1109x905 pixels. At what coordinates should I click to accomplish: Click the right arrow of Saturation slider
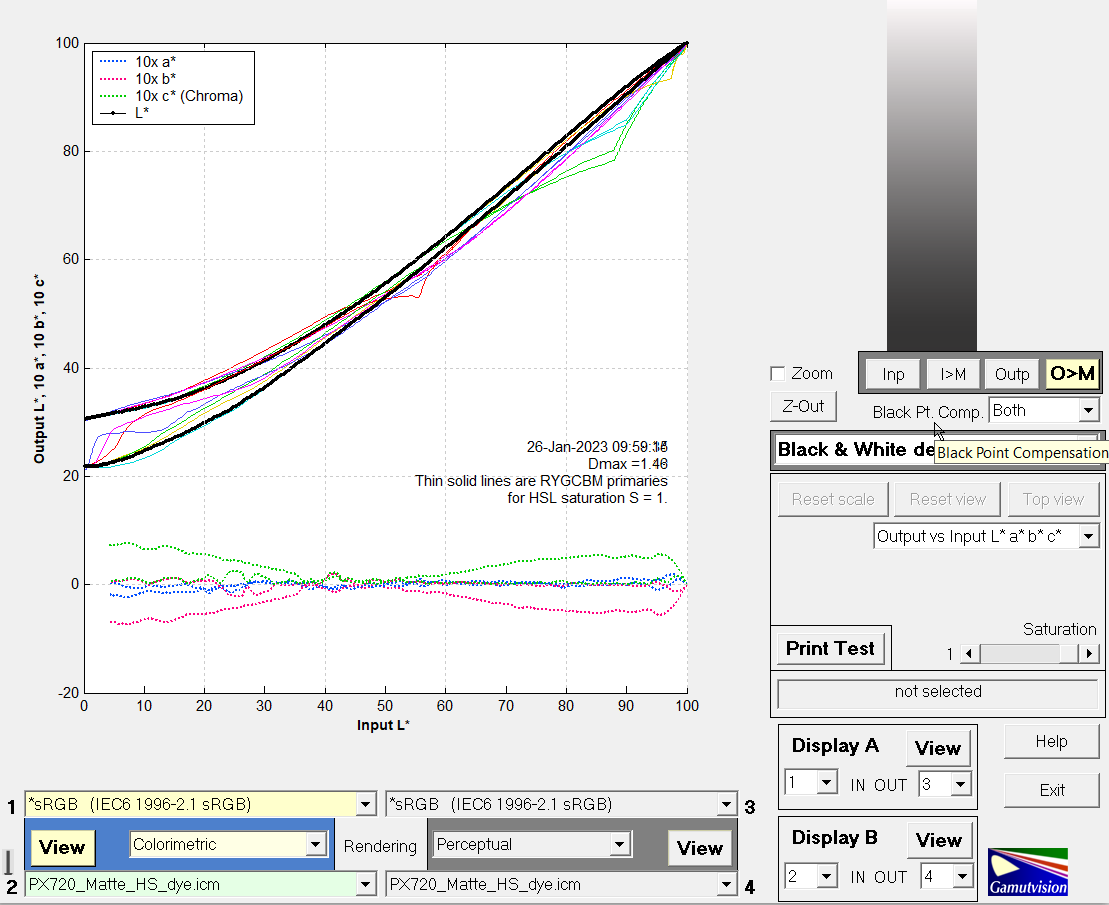(x=1089, y=654)
